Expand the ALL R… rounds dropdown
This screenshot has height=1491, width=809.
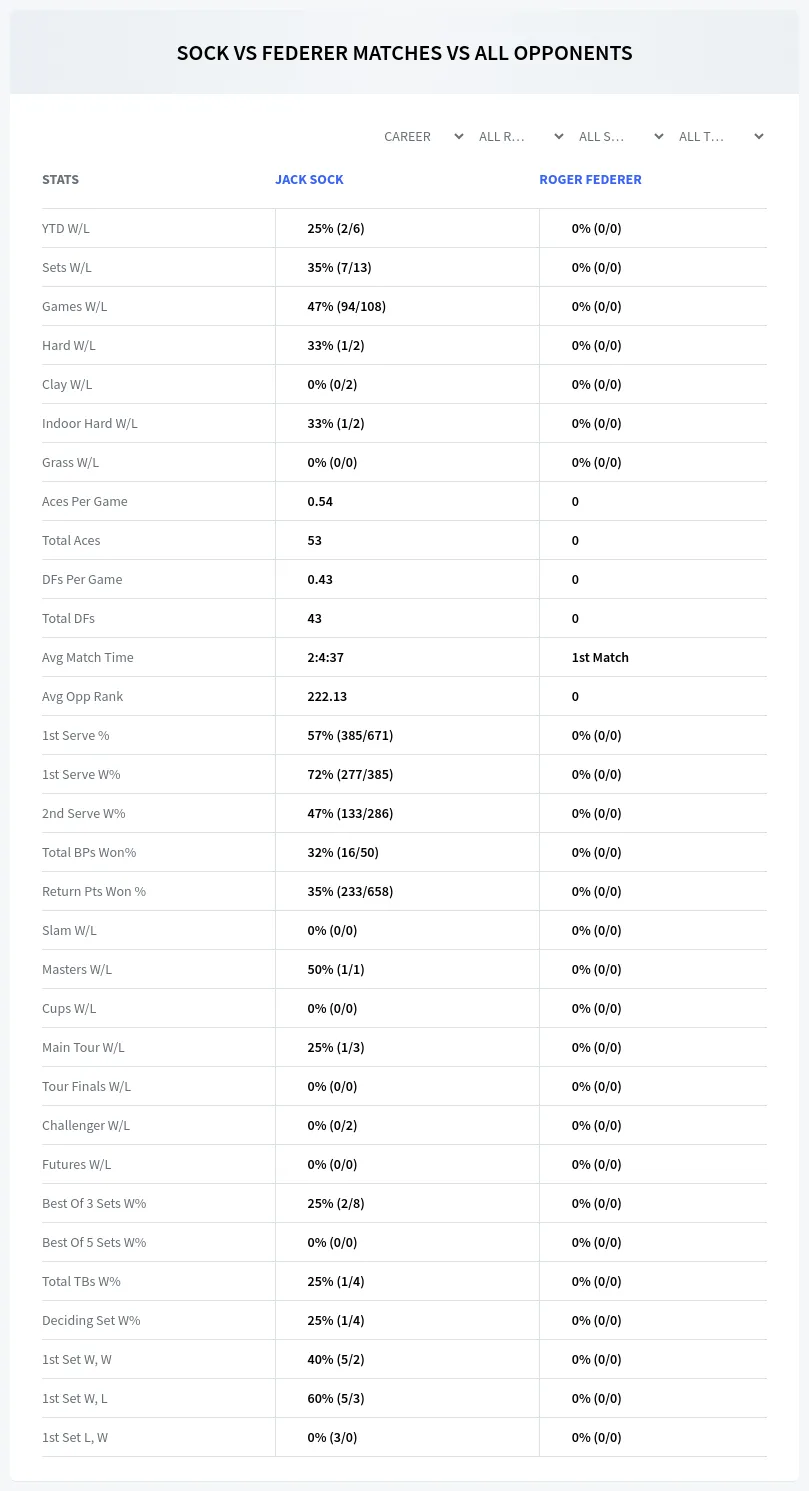pyautogui.click(x=522, y=136)
